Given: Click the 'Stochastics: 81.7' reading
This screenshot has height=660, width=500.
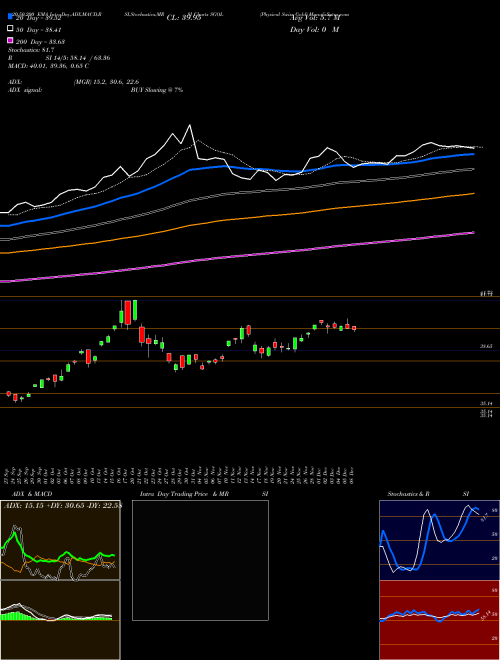Looking at the screenshot, I should point(31,50).
